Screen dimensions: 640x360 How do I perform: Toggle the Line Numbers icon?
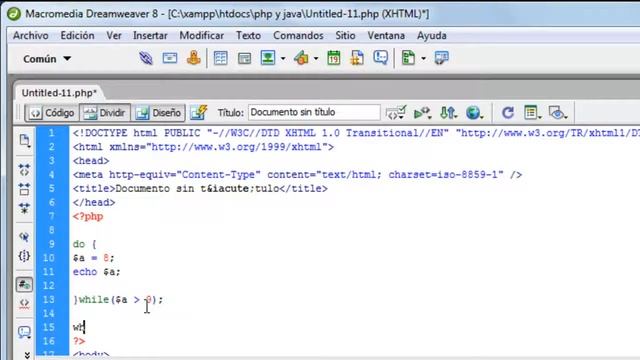(24, 284)
